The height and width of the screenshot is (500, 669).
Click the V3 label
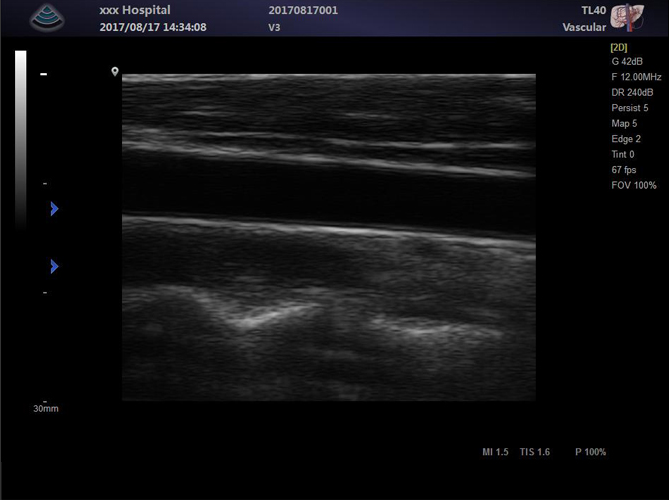tap(274, 27)
